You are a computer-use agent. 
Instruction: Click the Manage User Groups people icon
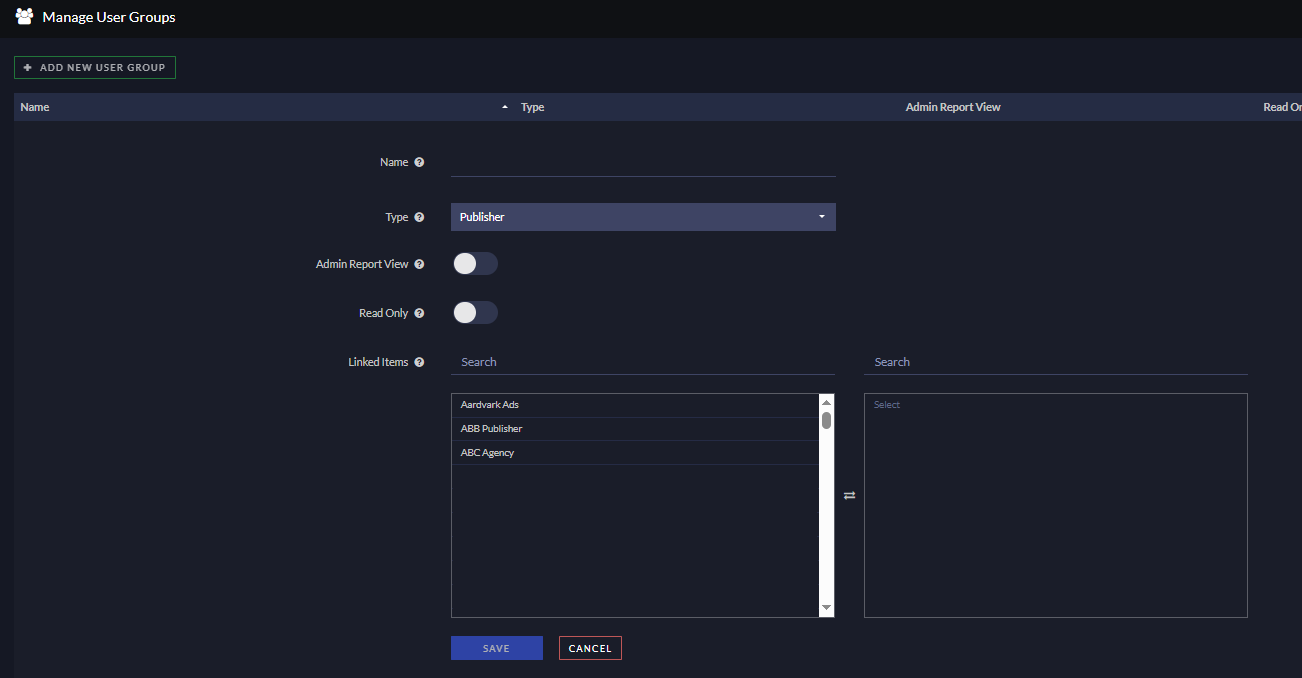pos(25,16)
